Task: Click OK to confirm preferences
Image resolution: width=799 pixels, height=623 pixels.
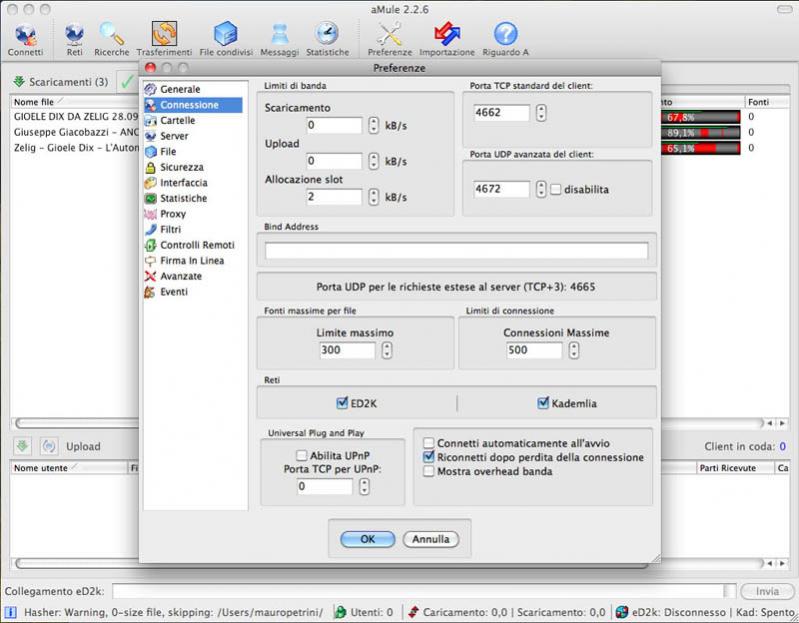Action: coord(367,539)
